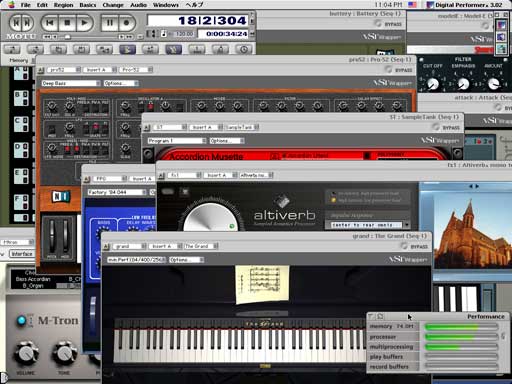
Task: Click the processor meter in Performance window
Action: pos(462,337)
